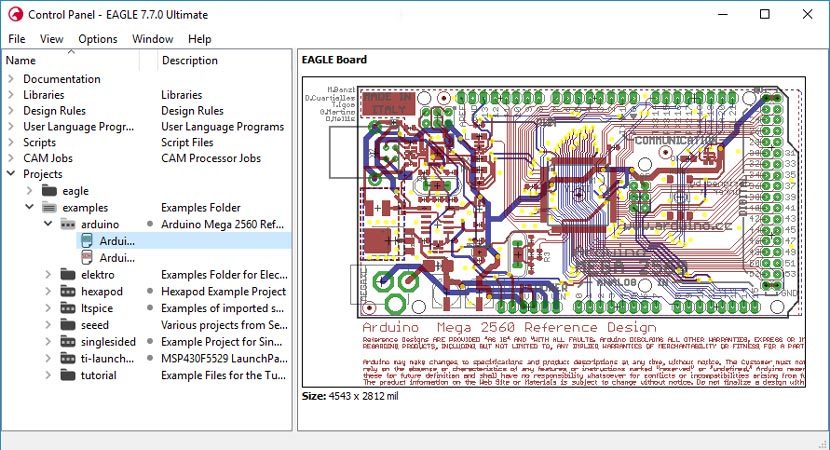Click the singlesided project folder icon
Image resolution: width=830 pixels, height=450 pixels.
pyautogui.click(x=68, y=341)
